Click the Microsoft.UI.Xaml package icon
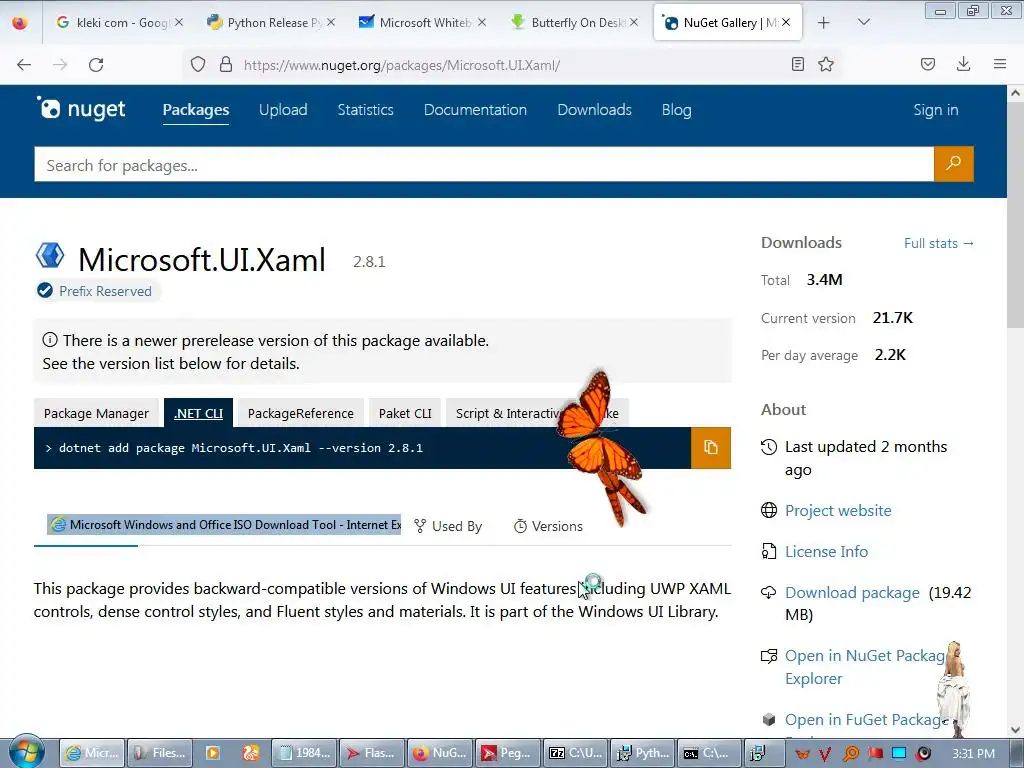Viewport: 1024px width, 768px height. [50, 255]
